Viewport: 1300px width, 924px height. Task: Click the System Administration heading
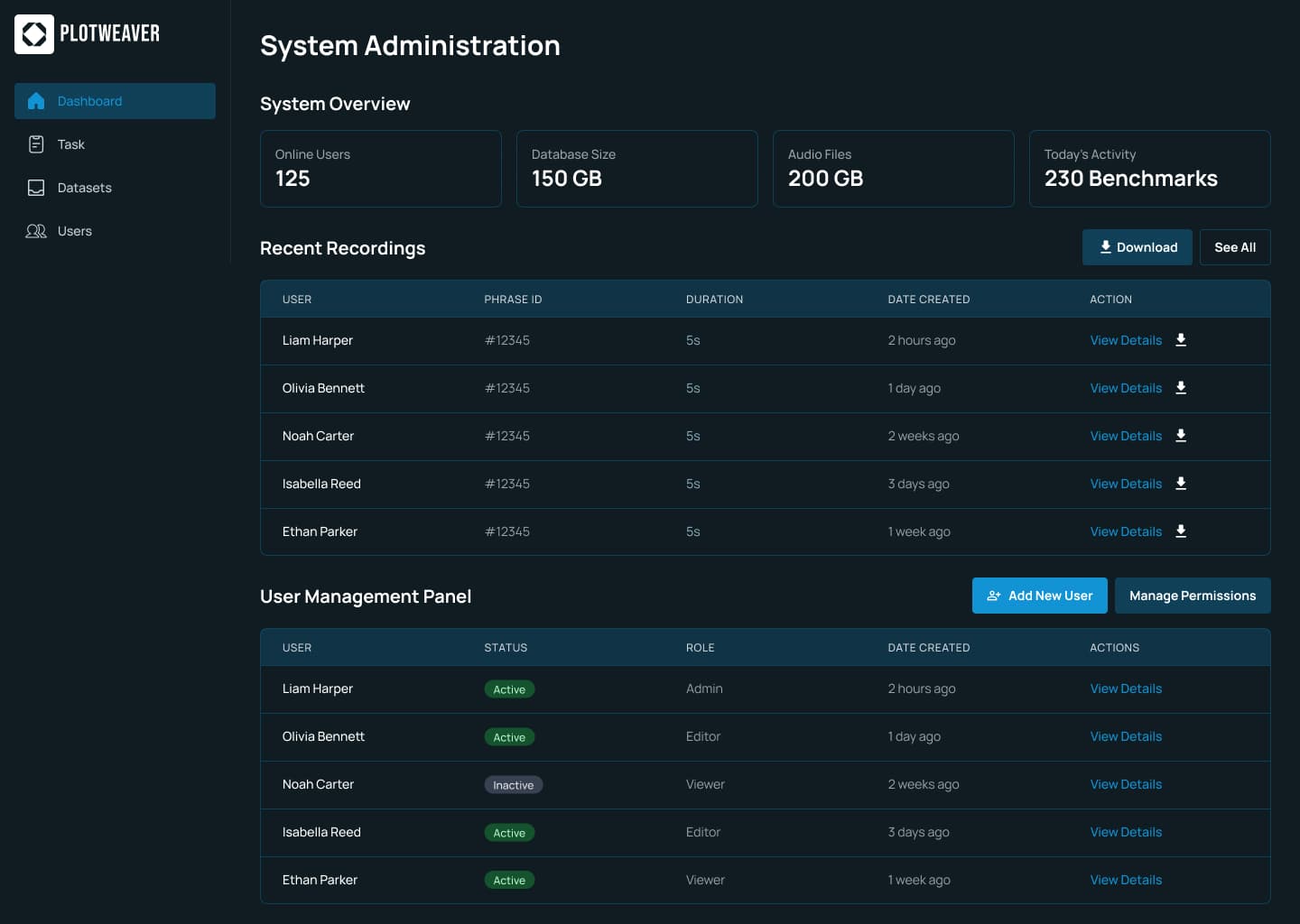point(410,46)
